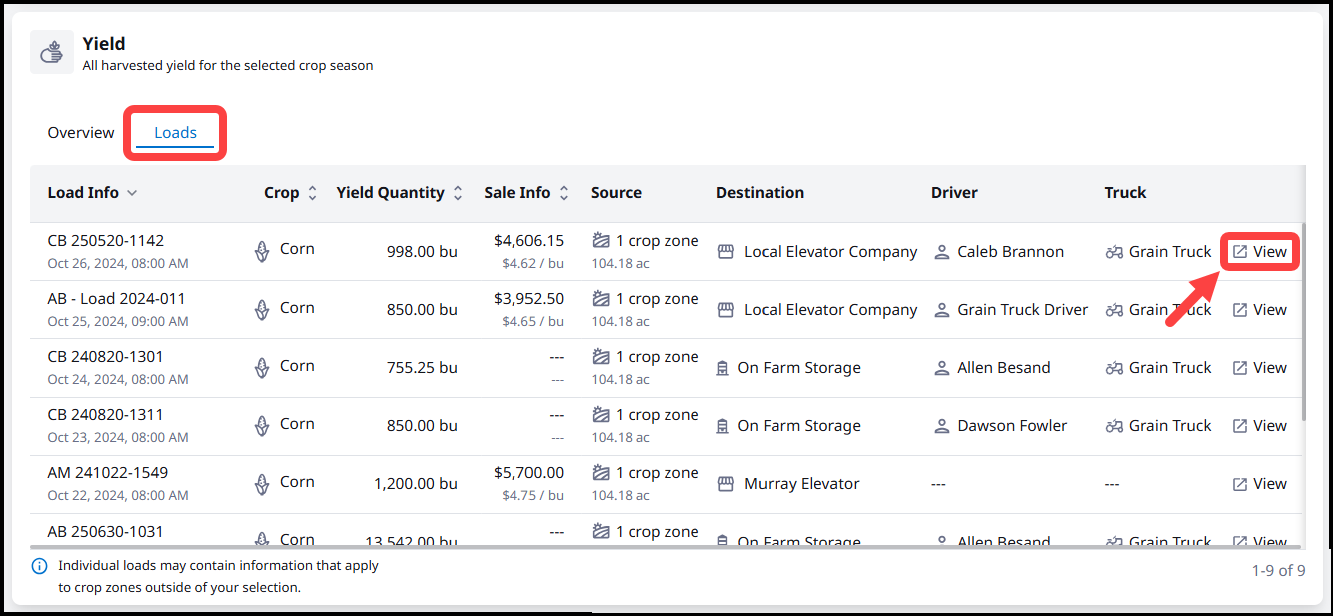Switch to the Overview tab

81,133
